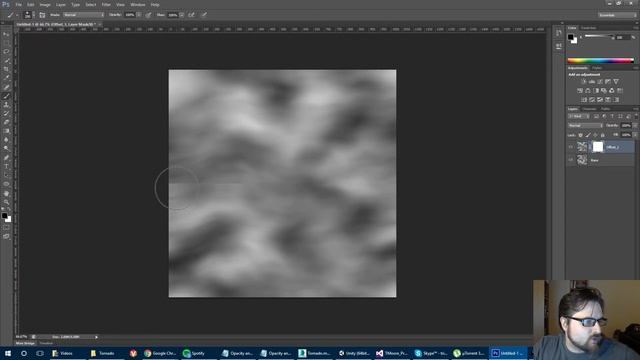Screen dimensions: 640x360
Task: Open the File menu
Action: [x=18, y=4]
